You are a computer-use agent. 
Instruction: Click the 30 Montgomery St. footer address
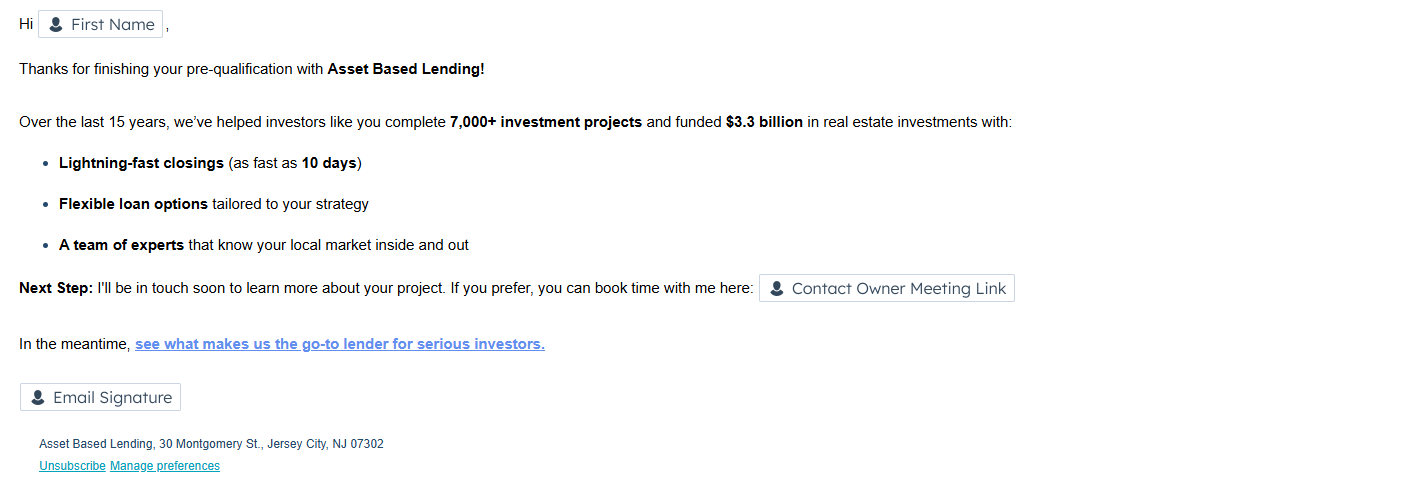coord(209,444)
